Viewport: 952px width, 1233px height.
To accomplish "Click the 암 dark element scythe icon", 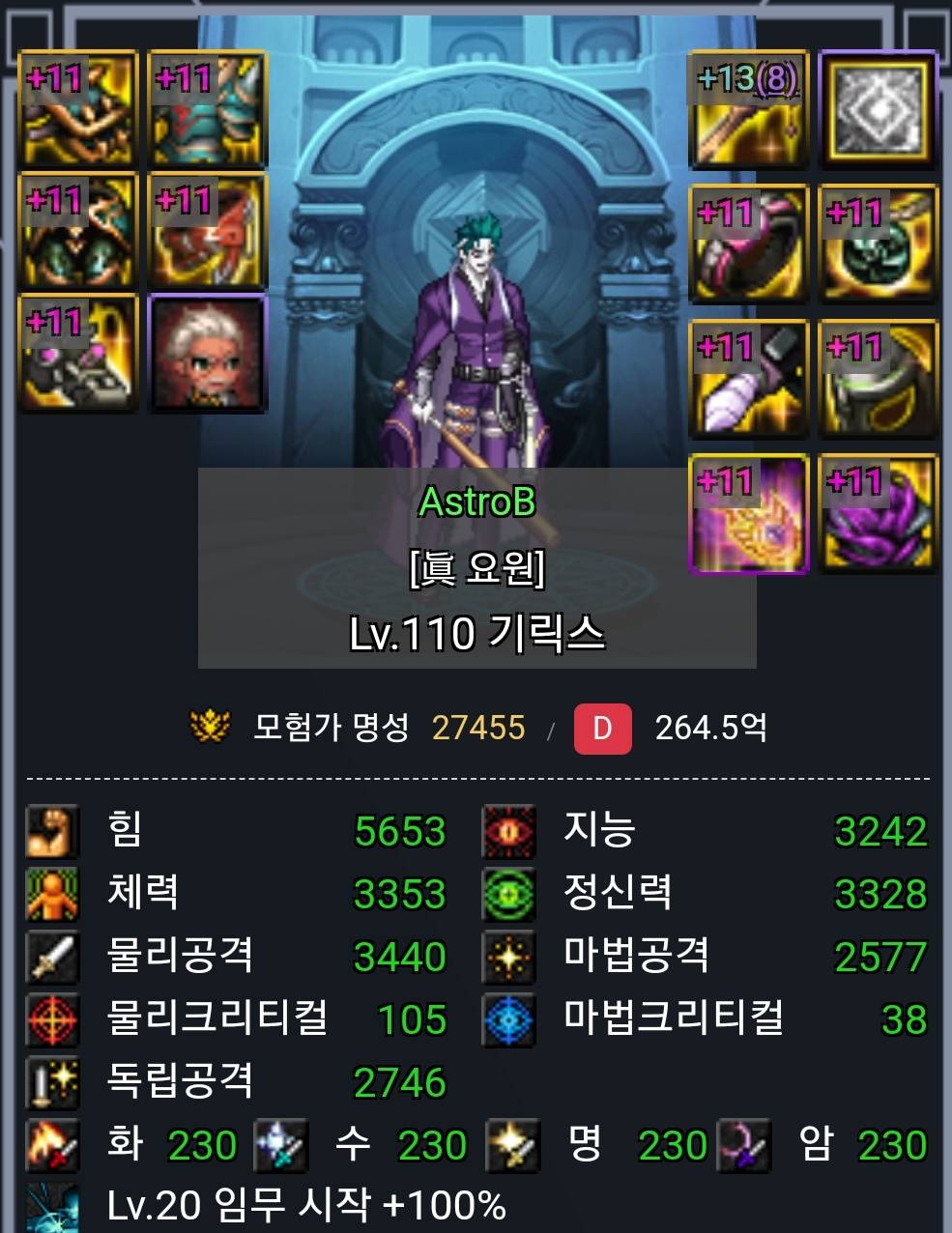I will pos(744,1145).
